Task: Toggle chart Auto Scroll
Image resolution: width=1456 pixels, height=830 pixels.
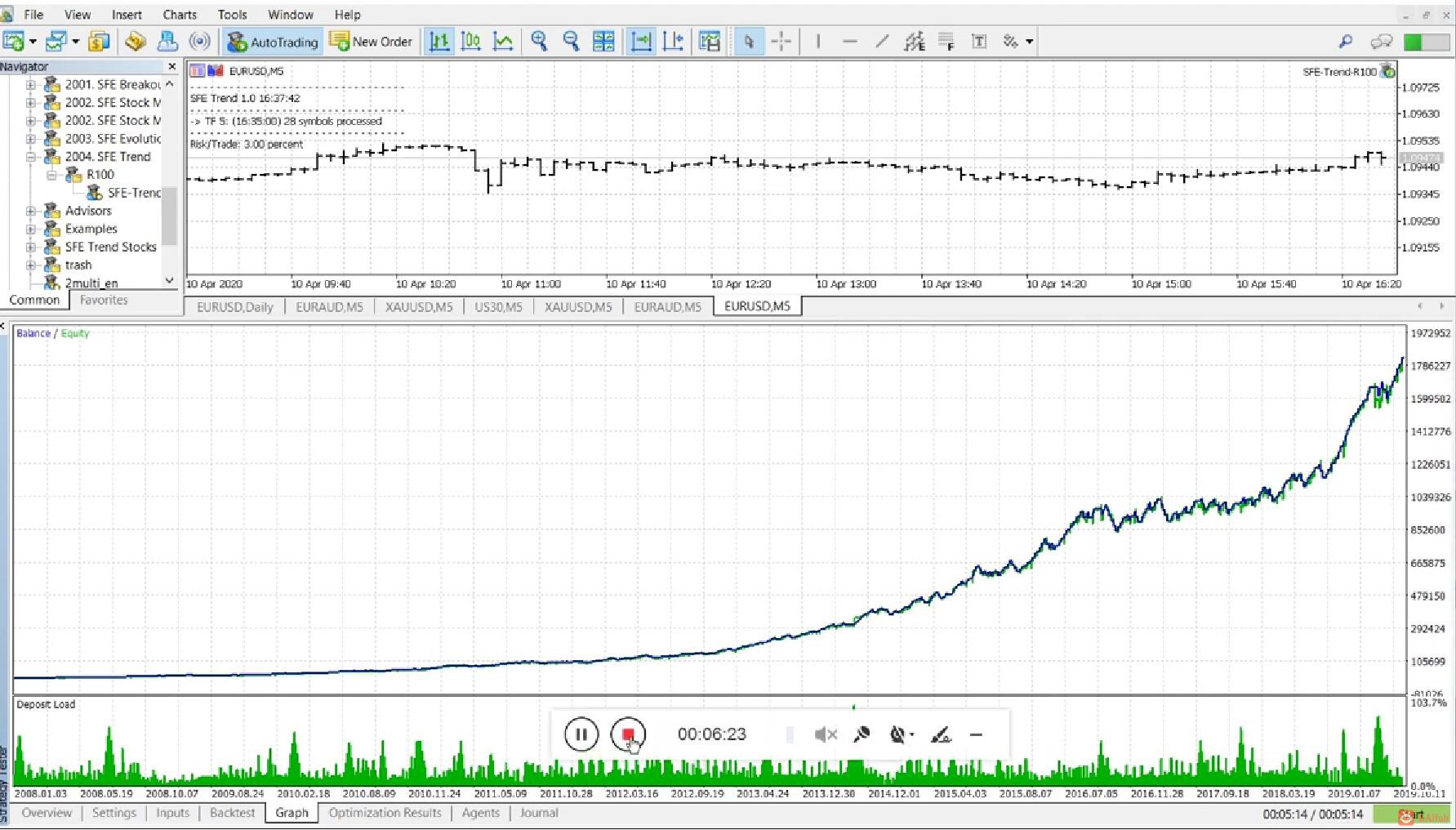Action: pos(642,41)
